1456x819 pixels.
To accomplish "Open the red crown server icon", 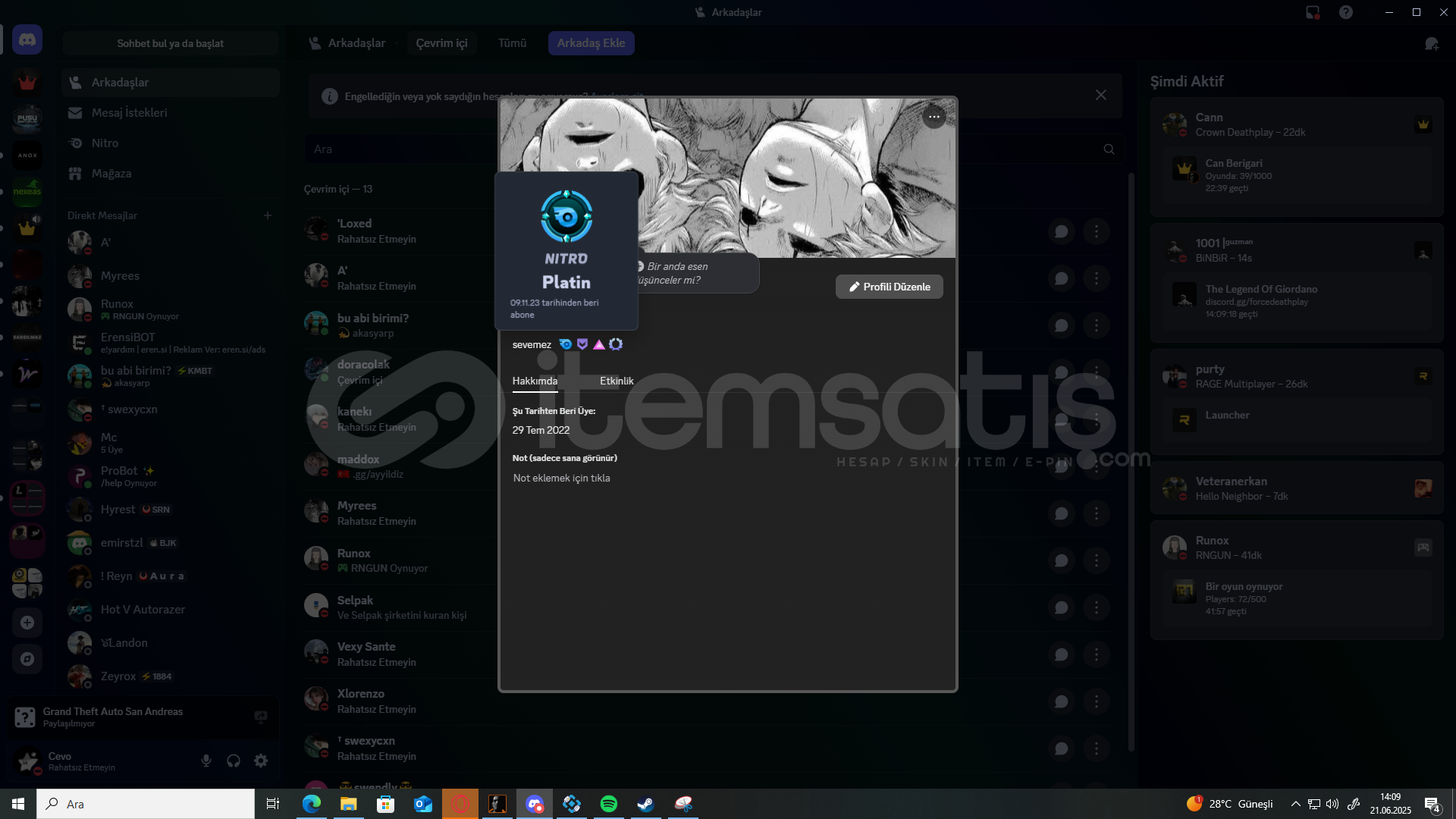I will 27,81.
